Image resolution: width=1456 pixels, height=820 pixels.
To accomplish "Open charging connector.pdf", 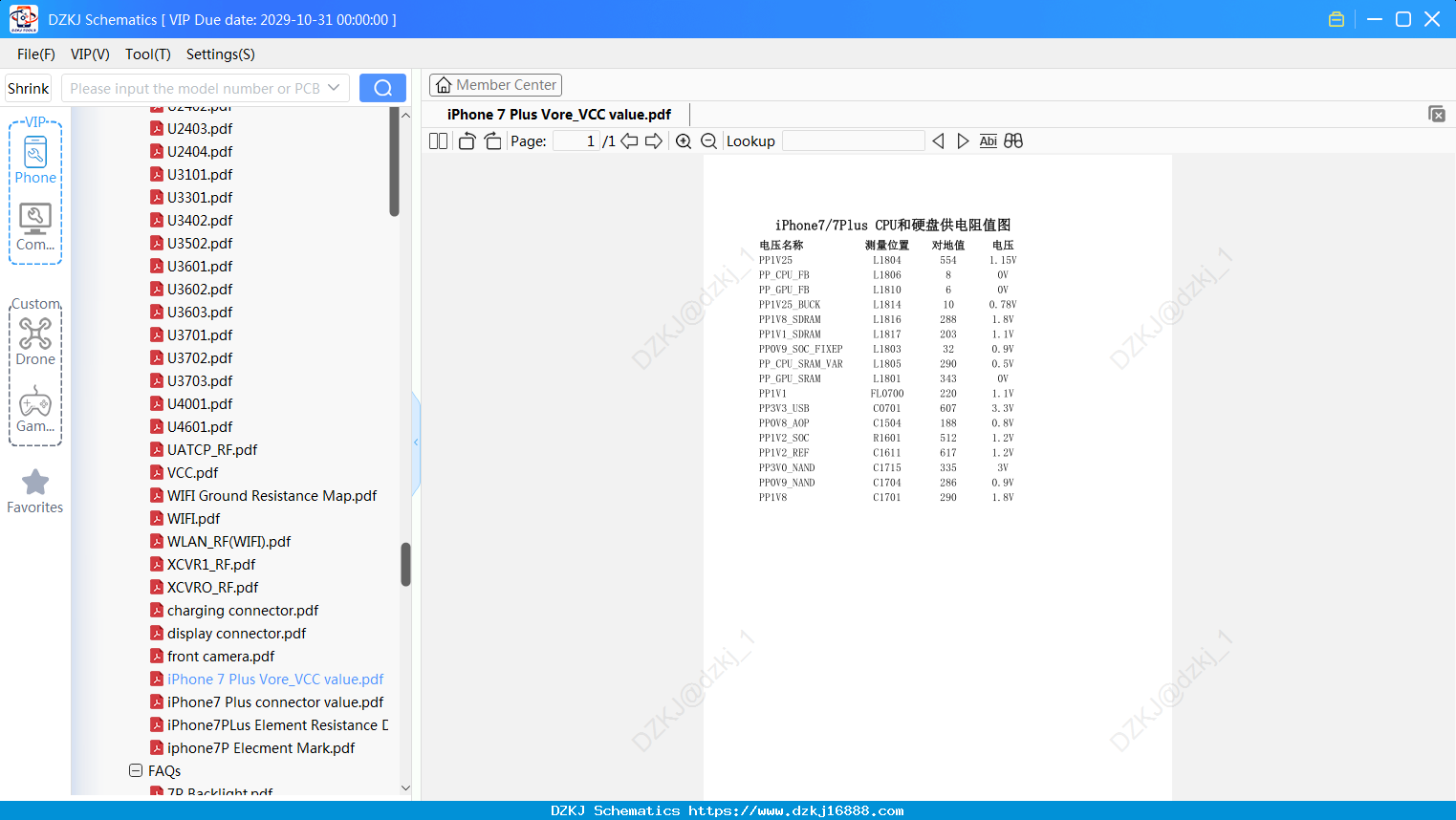I will [x=234, y=610].
